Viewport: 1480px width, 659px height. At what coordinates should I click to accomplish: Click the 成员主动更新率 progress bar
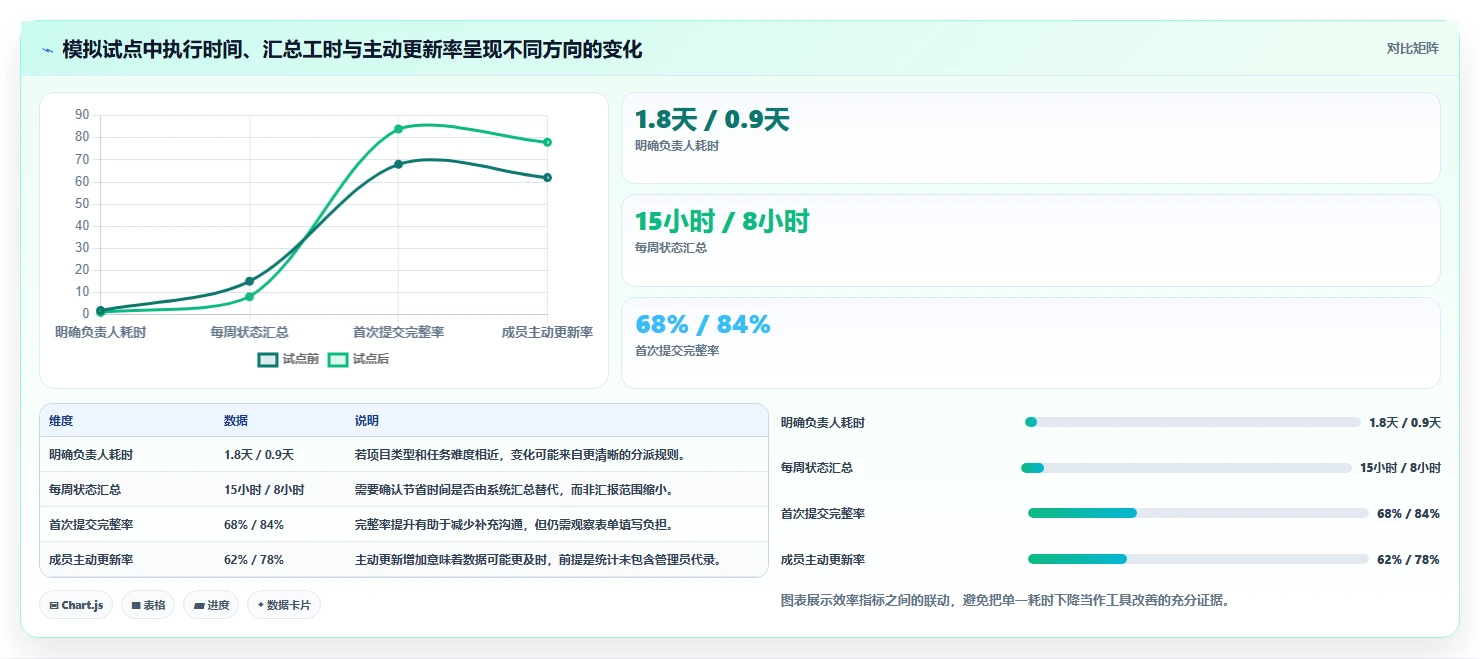pos(1198,559)
